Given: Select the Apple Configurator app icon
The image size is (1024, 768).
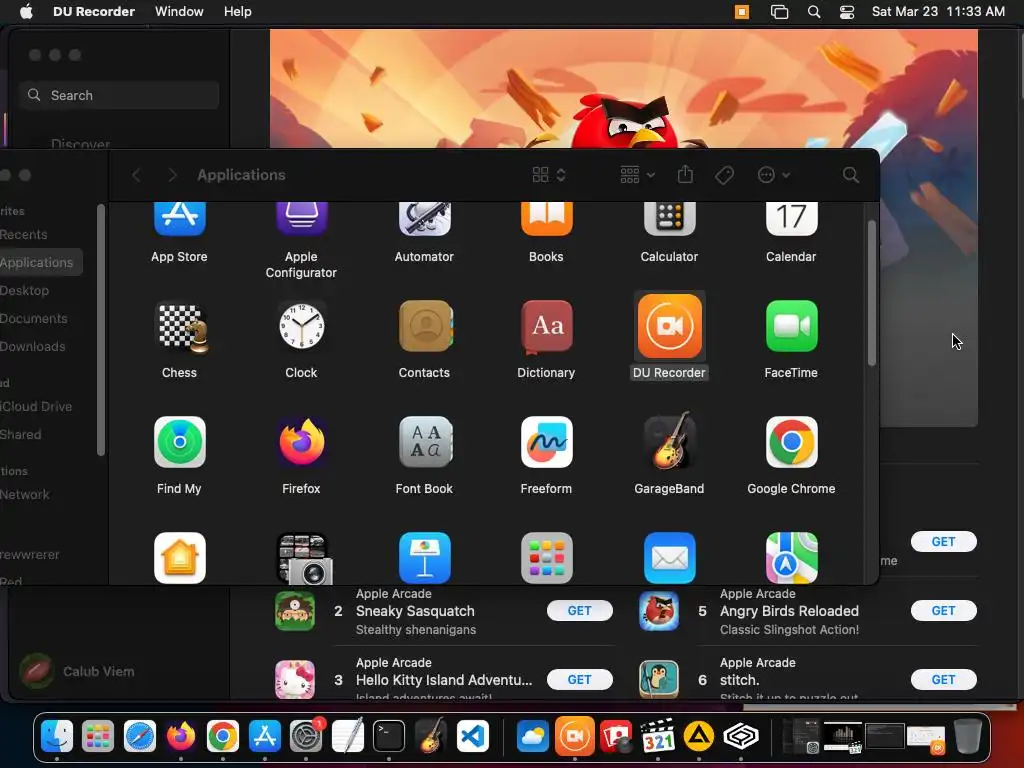Looking at the screenshot, I should (x=301, y=219).
